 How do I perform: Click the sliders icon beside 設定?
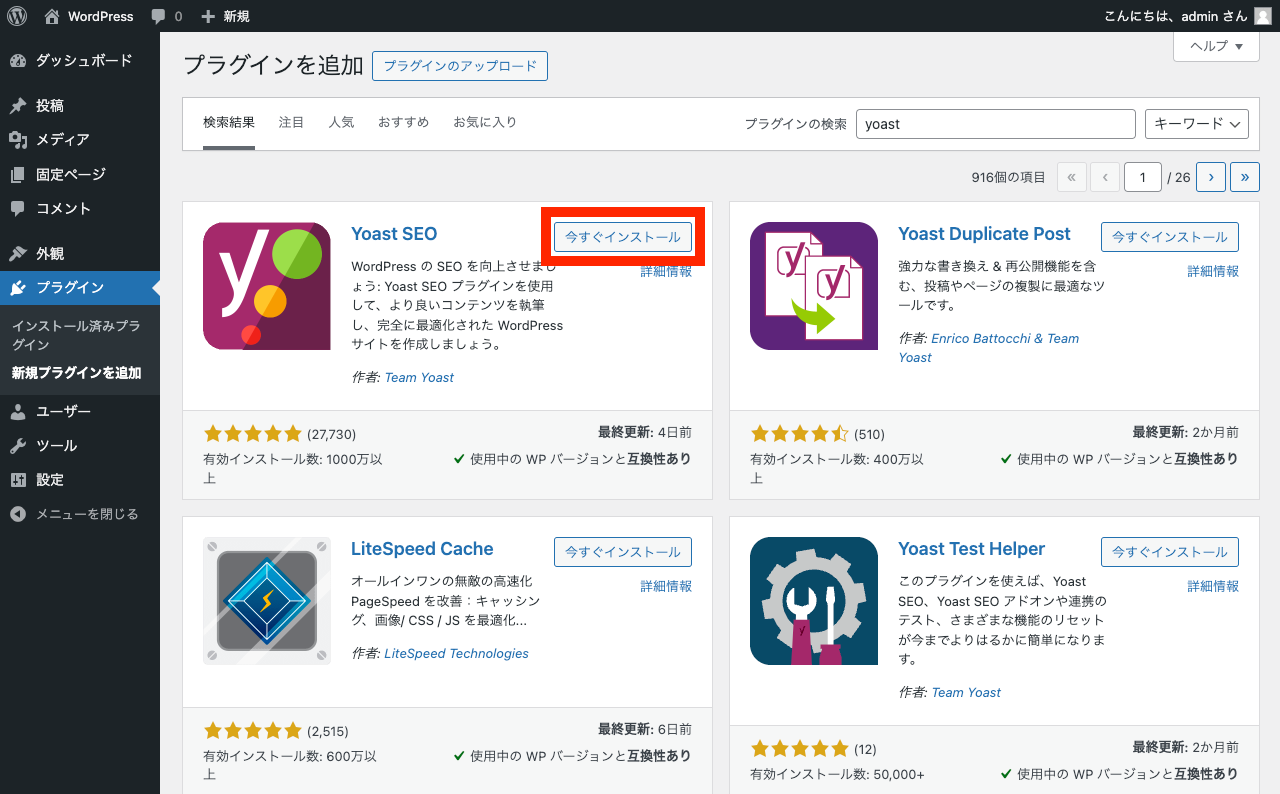point(18,480)
